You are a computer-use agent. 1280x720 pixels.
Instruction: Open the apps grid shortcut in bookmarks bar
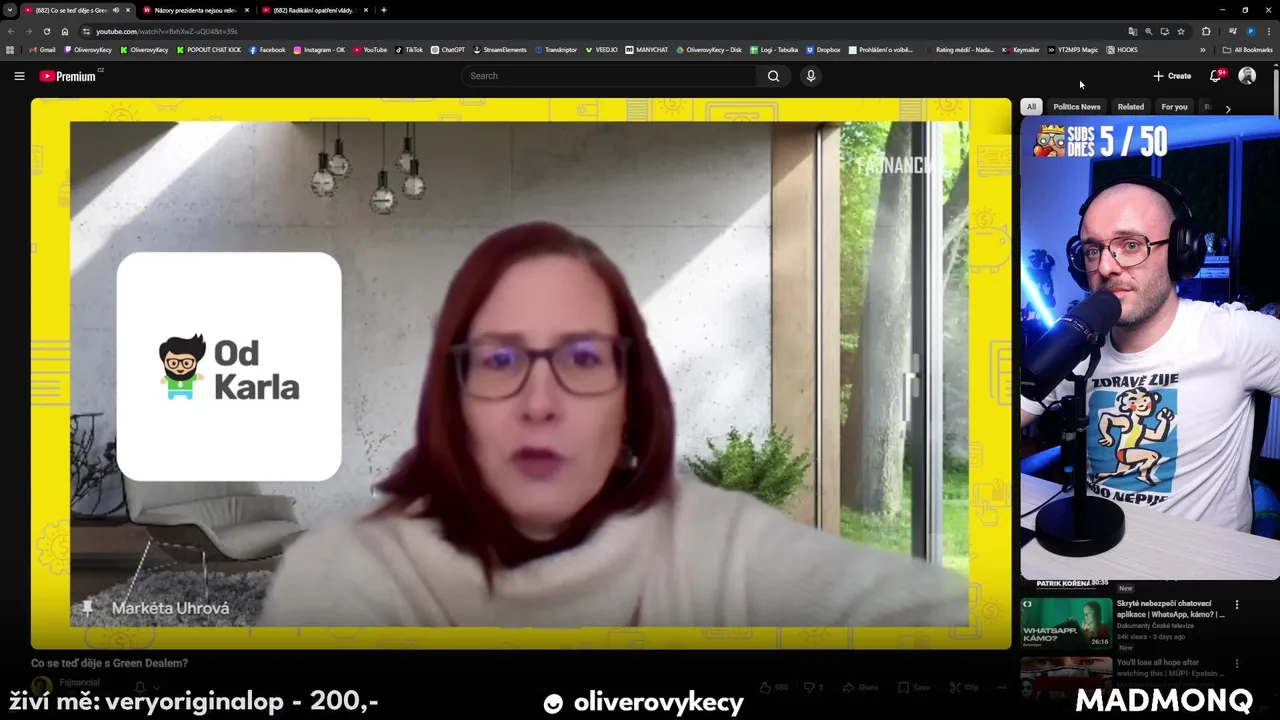click(10, 50)
